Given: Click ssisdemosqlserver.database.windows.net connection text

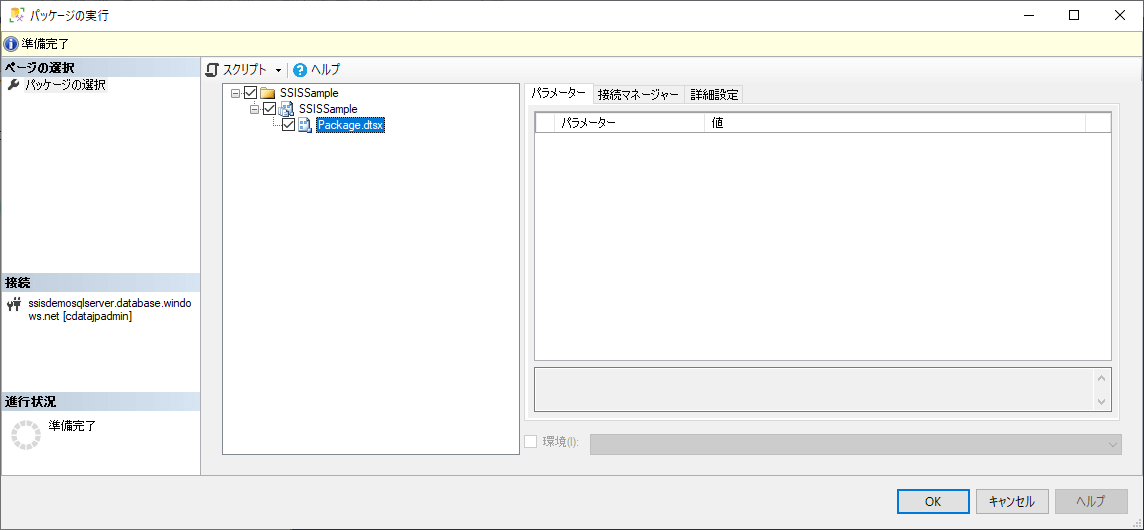Looking at the screenshot, I should pyautogui.click(x=110, y=310).
